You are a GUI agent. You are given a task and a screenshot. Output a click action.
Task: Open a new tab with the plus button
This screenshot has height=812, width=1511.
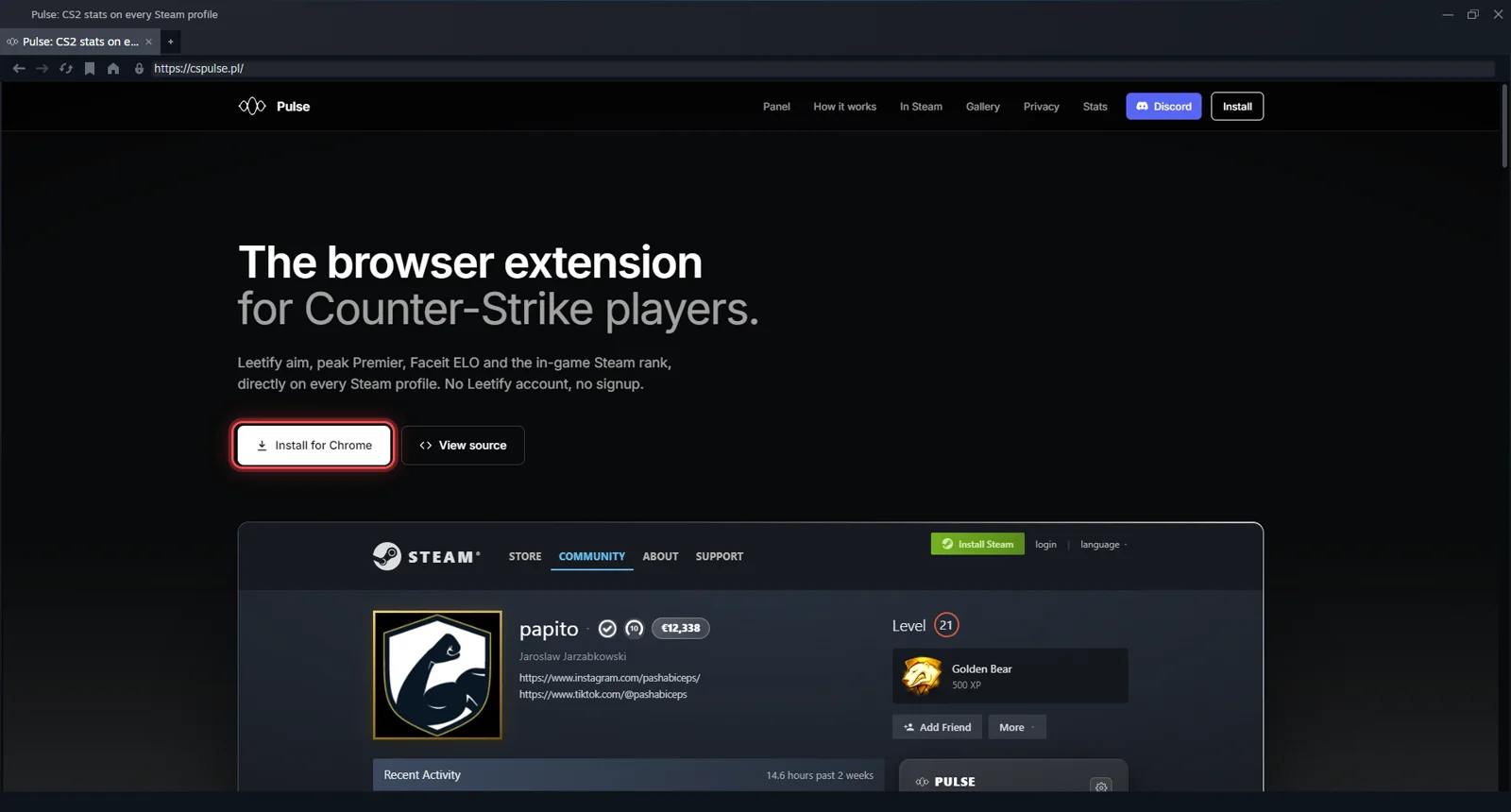170,42
